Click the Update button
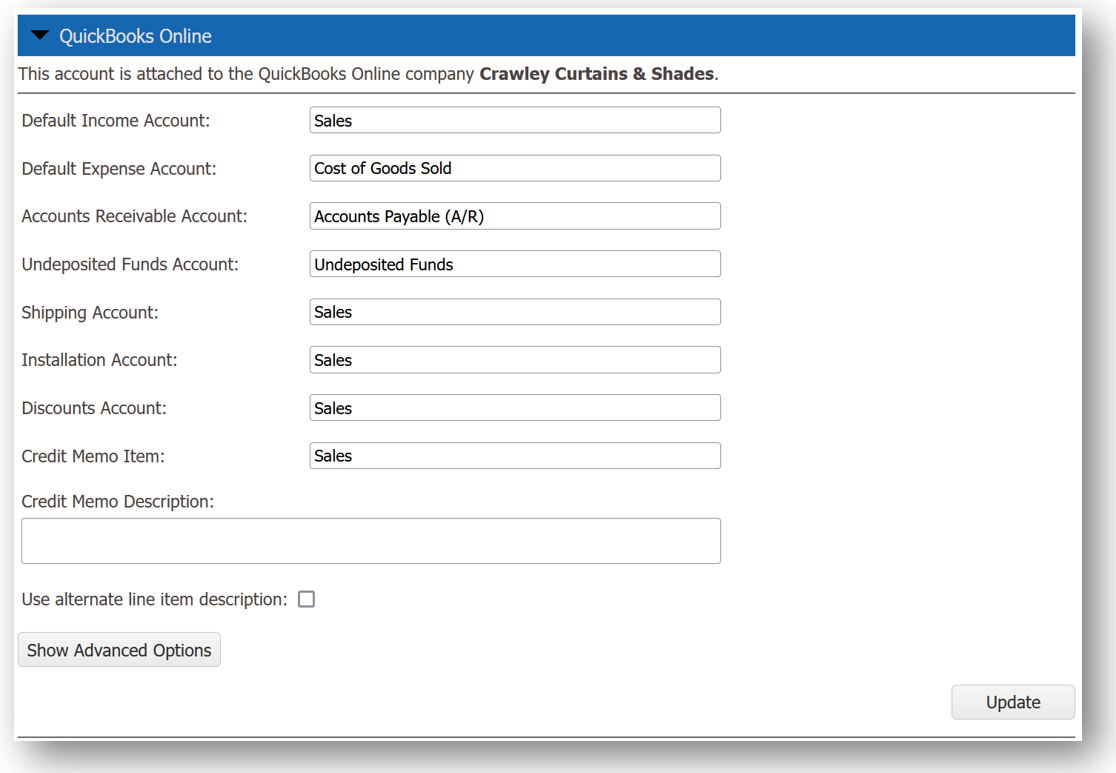This screenshot has width=1116, height=773. click(x=1013, y=703)
